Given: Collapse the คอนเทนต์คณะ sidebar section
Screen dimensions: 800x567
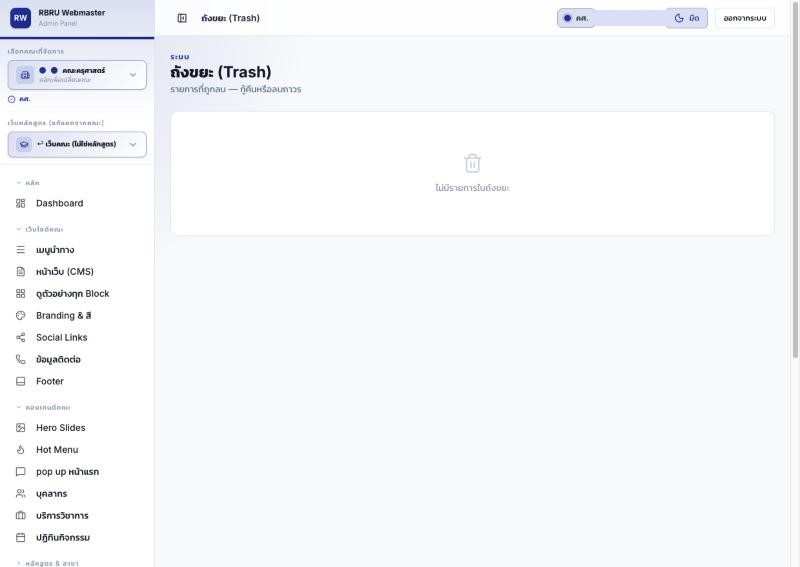Looking at the screenshot, I should pos(43,407).
